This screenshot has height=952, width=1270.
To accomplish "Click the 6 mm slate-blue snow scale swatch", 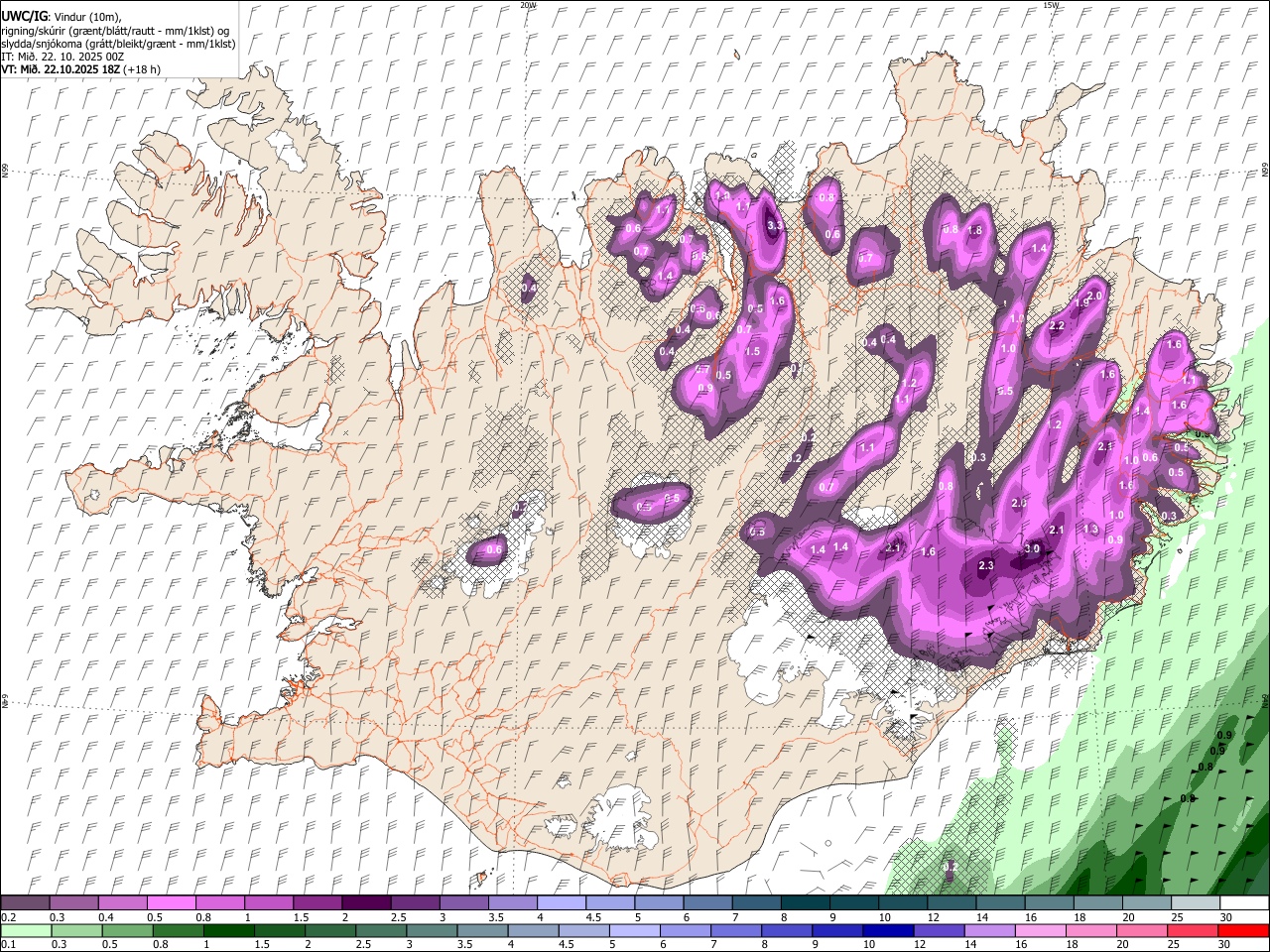I will pos(707,902).
